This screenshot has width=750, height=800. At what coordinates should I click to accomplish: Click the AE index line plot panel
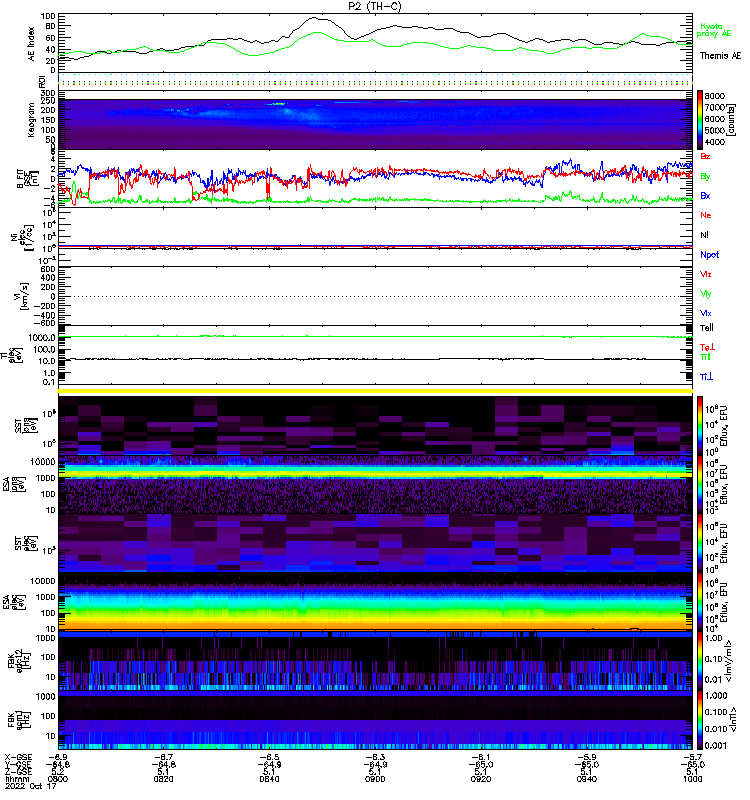(376, 44)
